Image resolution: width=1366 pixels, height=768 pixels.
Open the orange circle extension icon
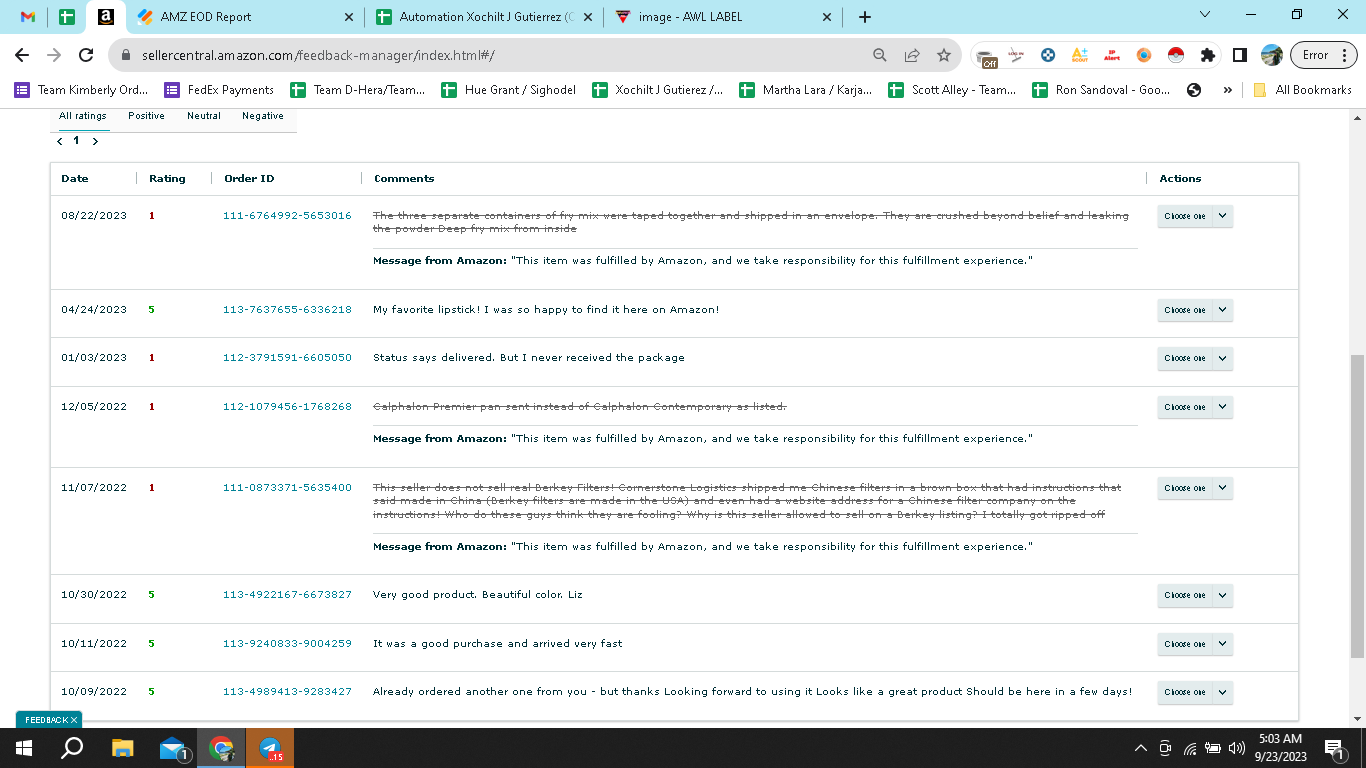[1143, 55]
